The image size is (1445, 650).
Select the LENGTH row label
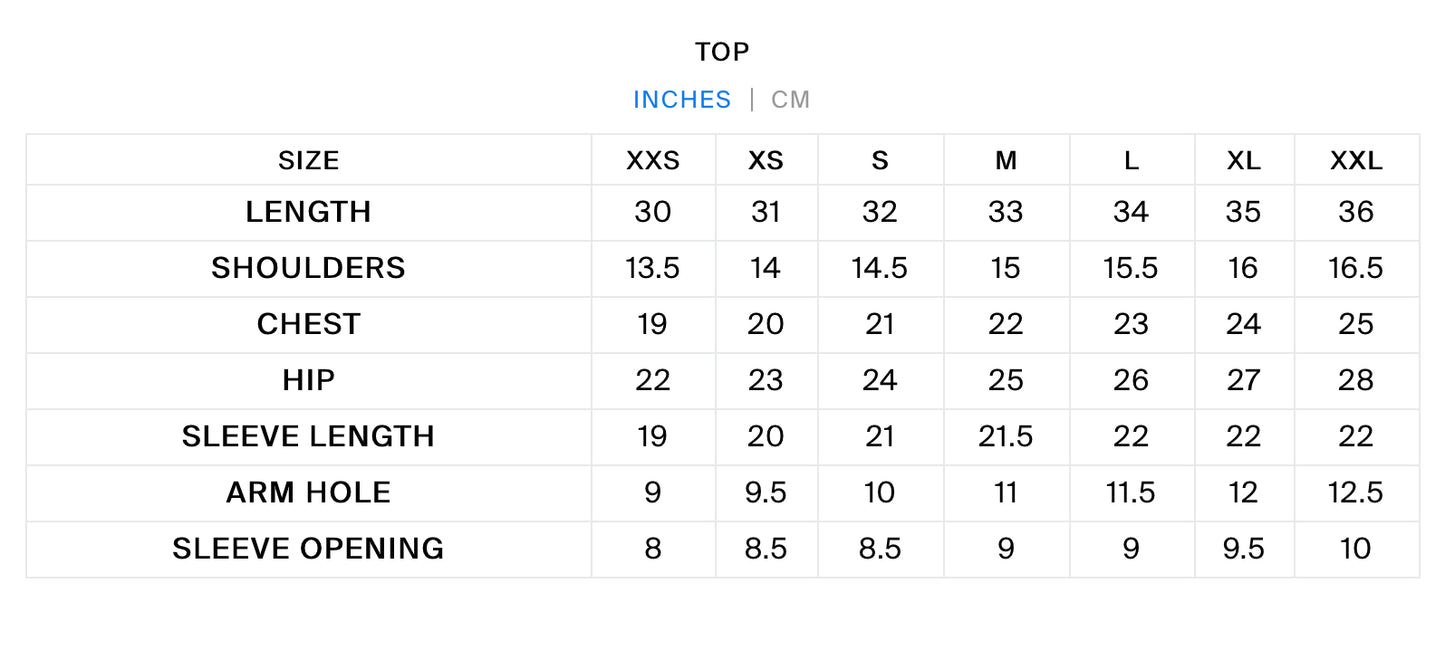coord(308,212)
